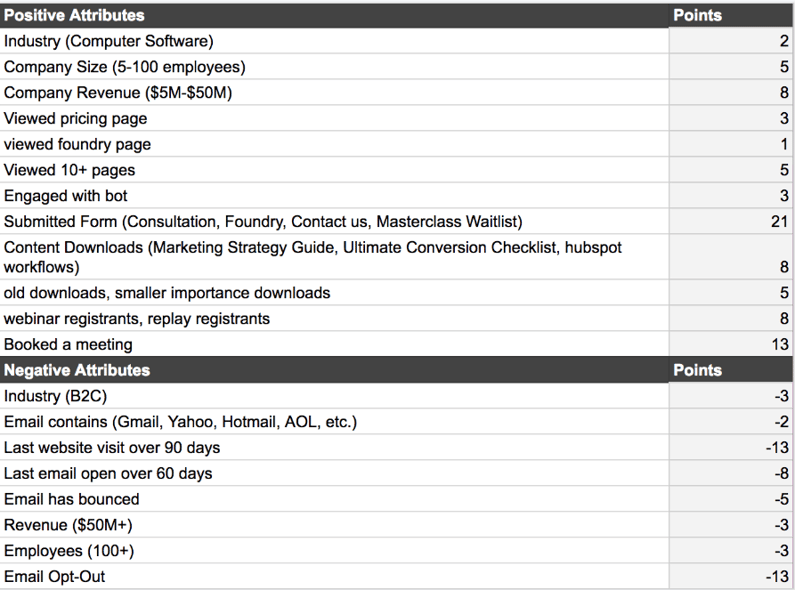Click the Email Opt-Out cell

click(x=334, y=576)
